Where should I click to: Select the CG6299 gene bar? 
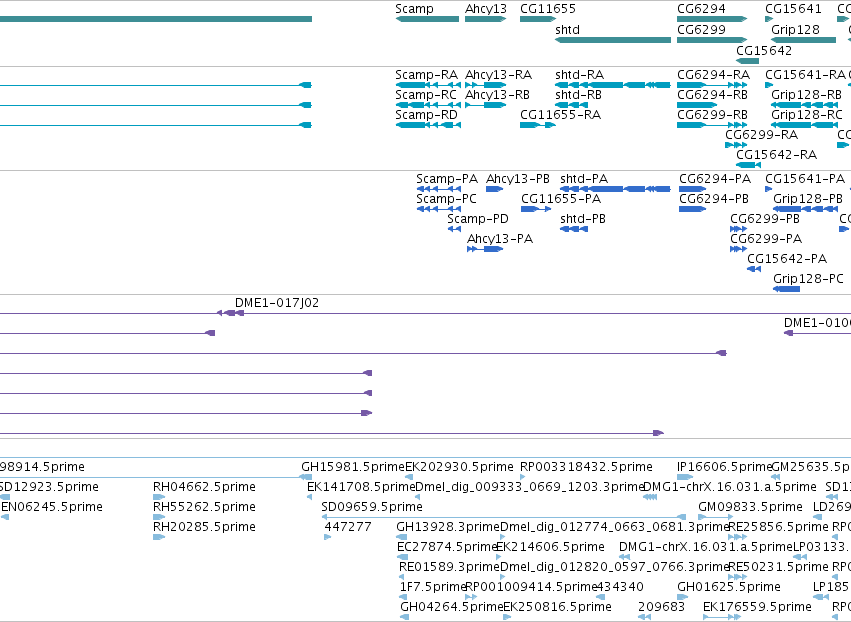712,40
